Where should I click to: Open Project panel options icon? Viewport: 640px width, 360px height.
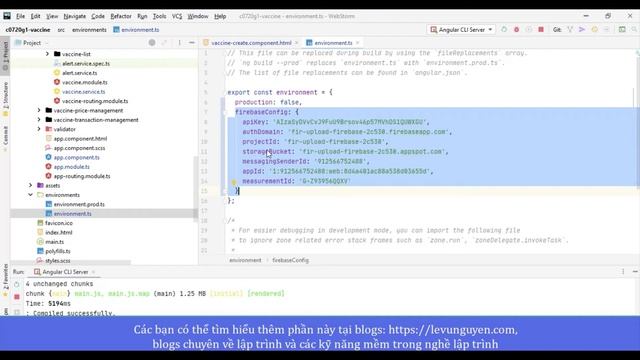pos(179,42)
